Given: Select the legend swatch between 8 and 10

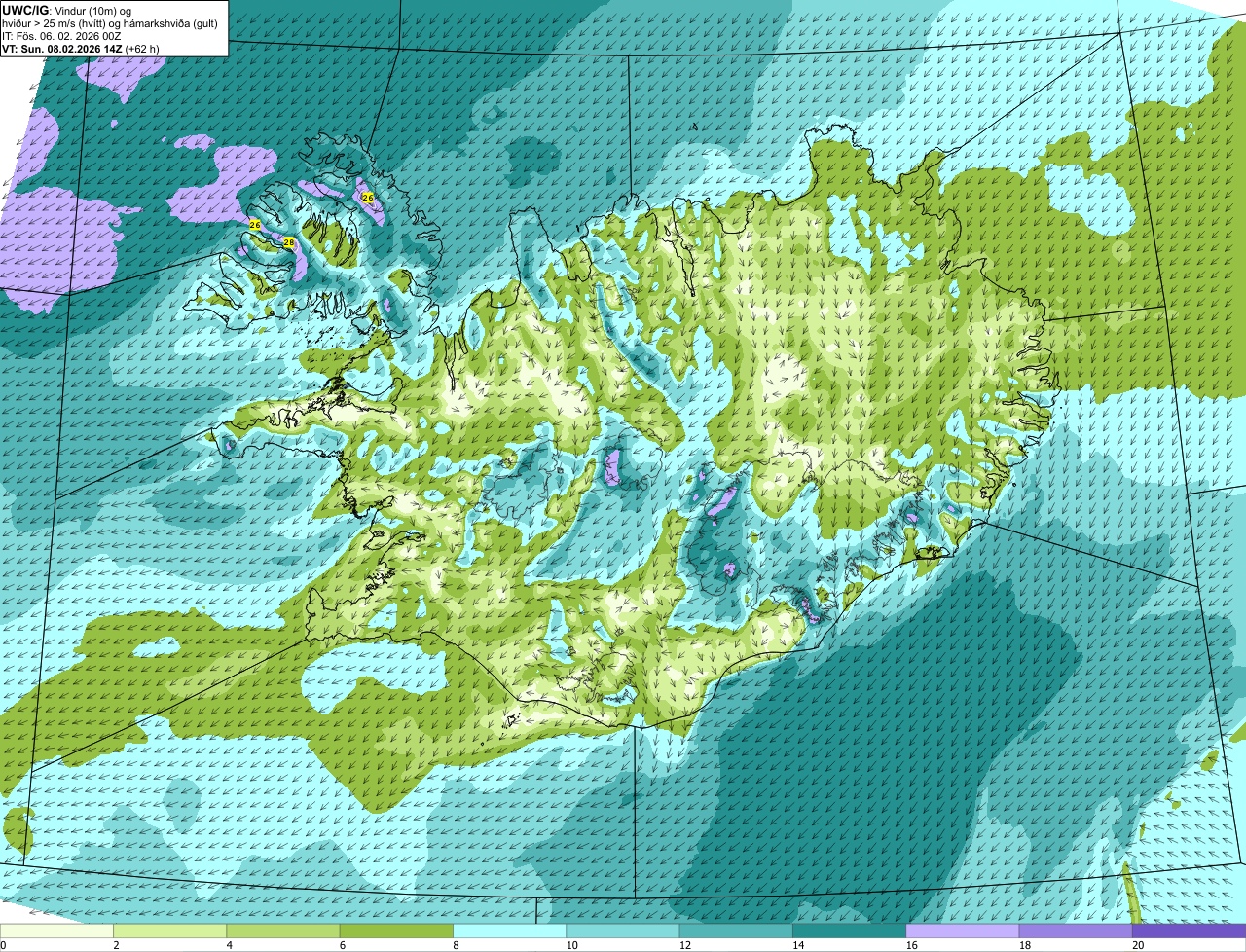Looking at the screenshot, I should click(x=509, y=932).
